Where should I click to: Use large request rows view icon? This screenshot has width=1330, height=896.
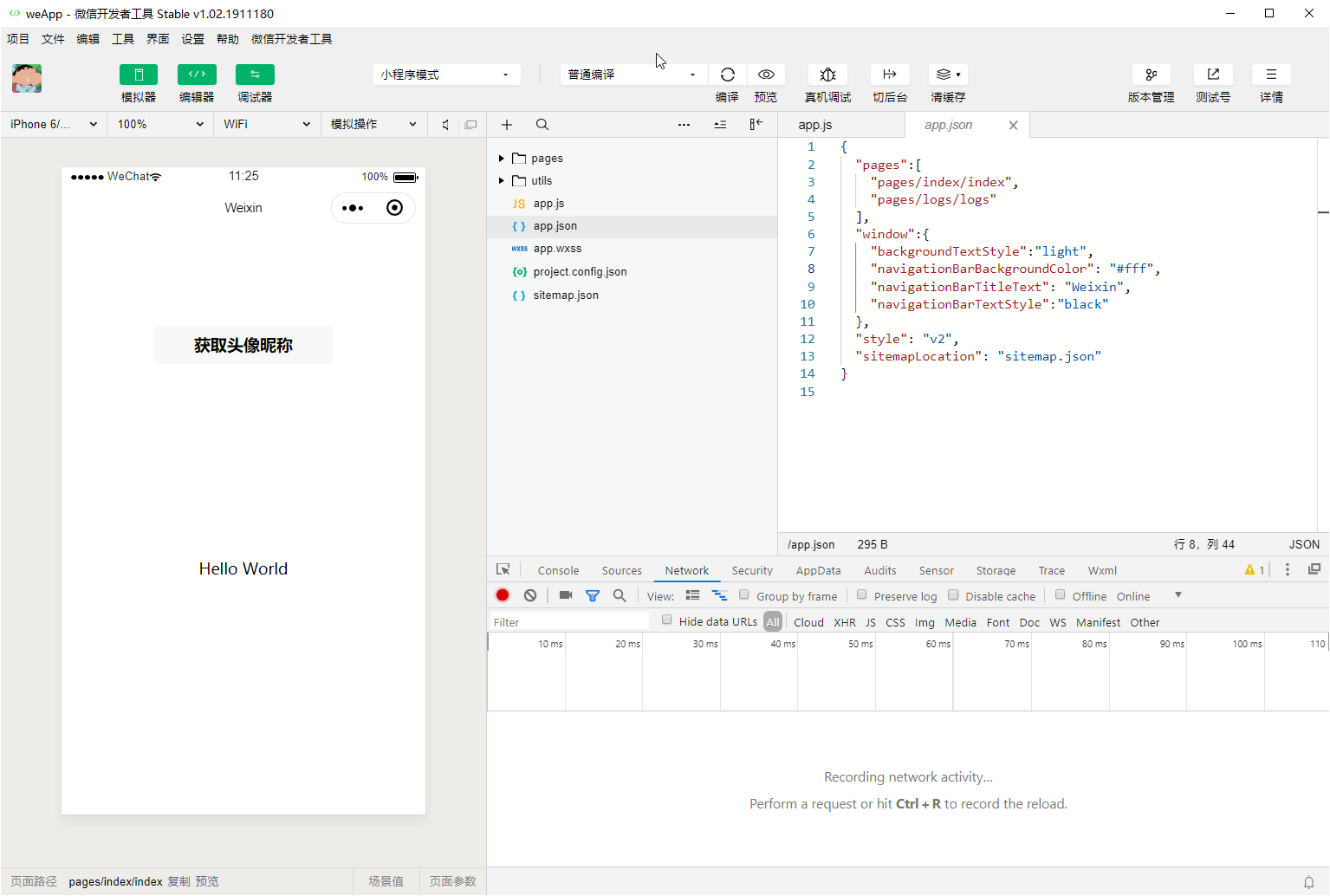click(692, 595)
